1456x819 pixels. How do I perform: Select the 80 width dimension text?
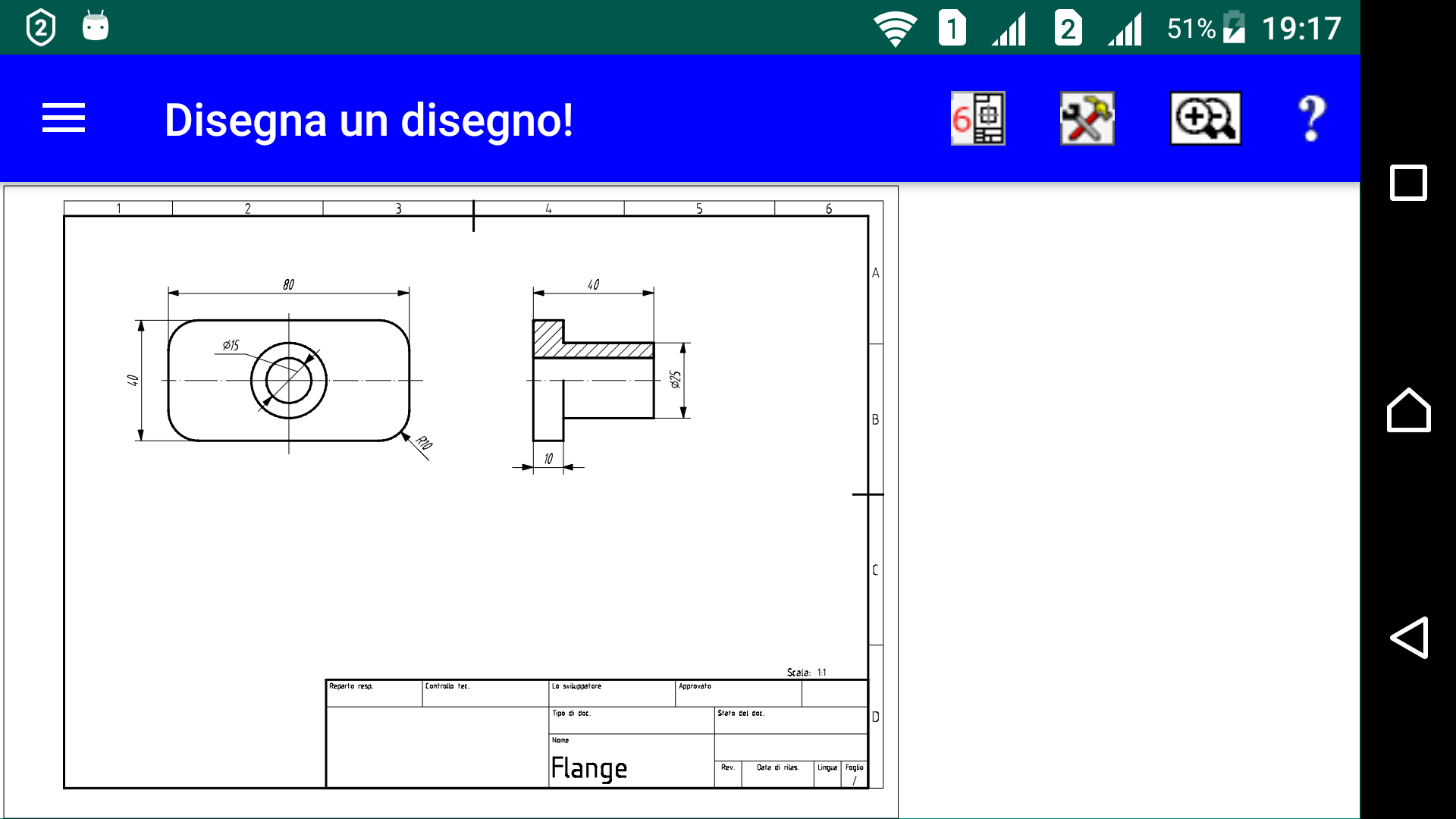[x=288, y=284]
